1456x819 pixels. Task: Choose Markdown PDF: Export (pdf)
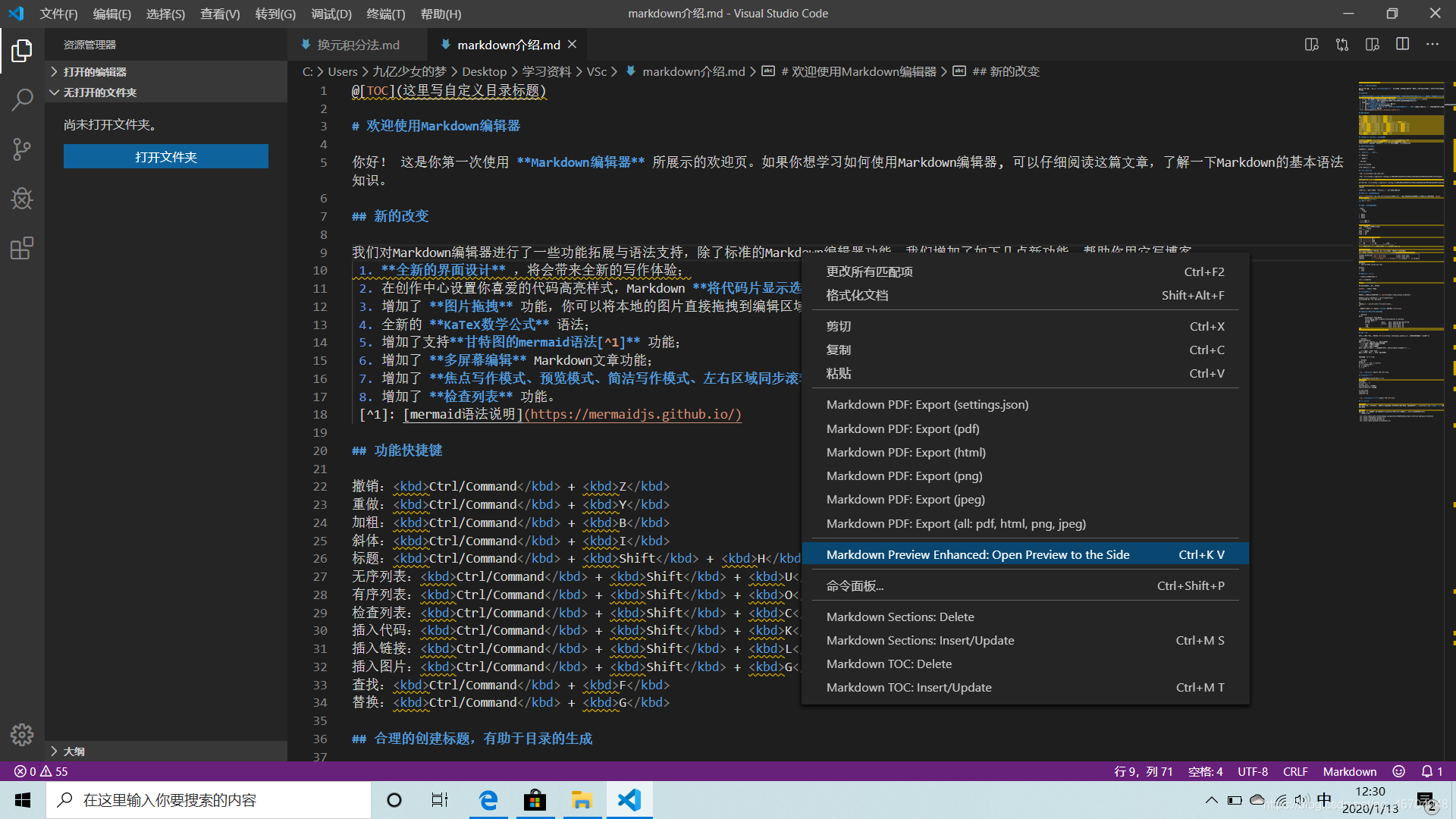[x=1025, y=428]
